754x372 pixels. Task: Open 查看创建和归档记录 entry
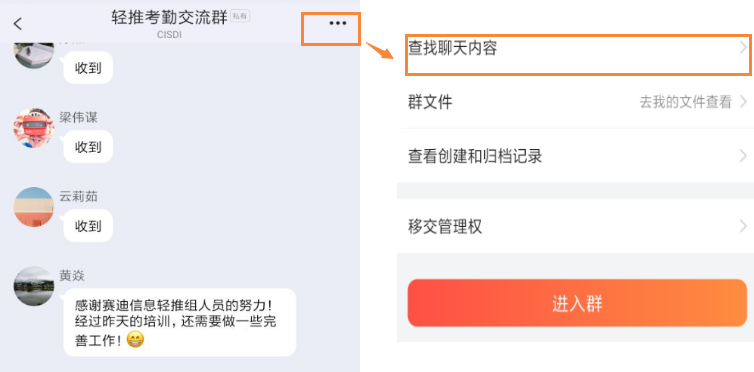click(x=575, y=156)
